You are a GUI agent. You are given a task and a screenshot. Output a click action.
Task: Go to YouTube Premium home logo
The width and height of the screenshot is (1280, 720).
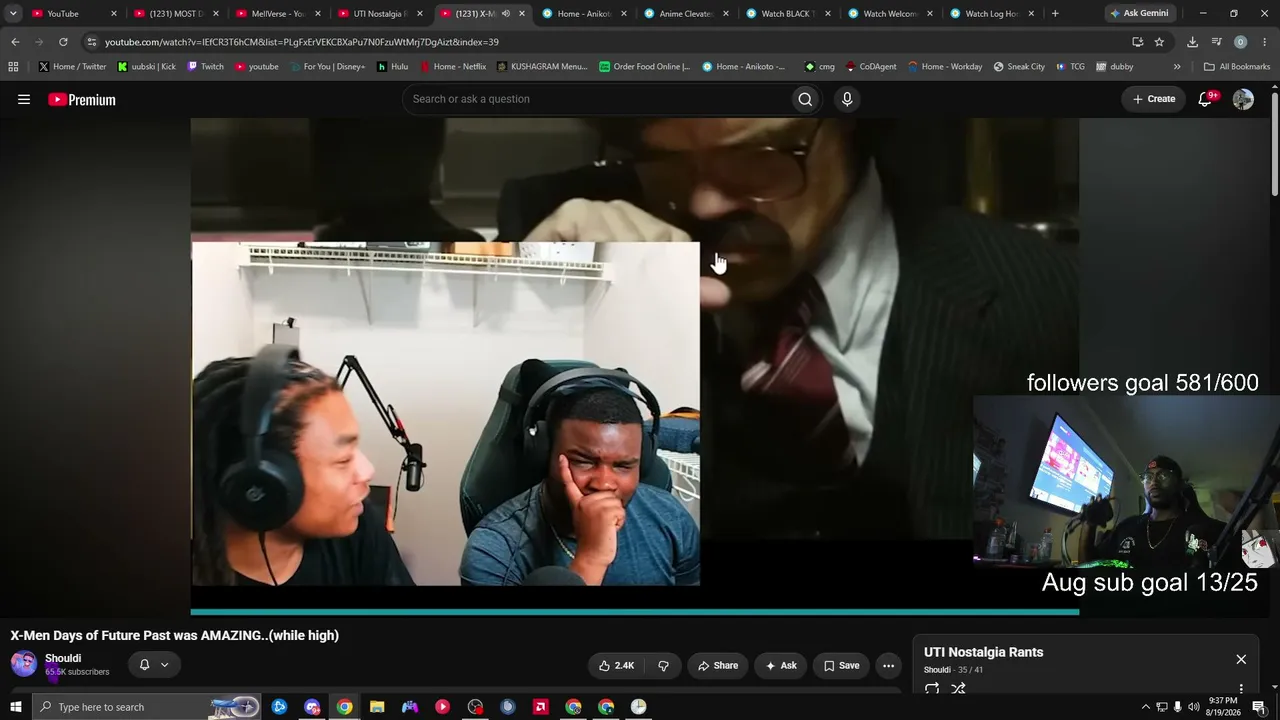pos(82,99)
